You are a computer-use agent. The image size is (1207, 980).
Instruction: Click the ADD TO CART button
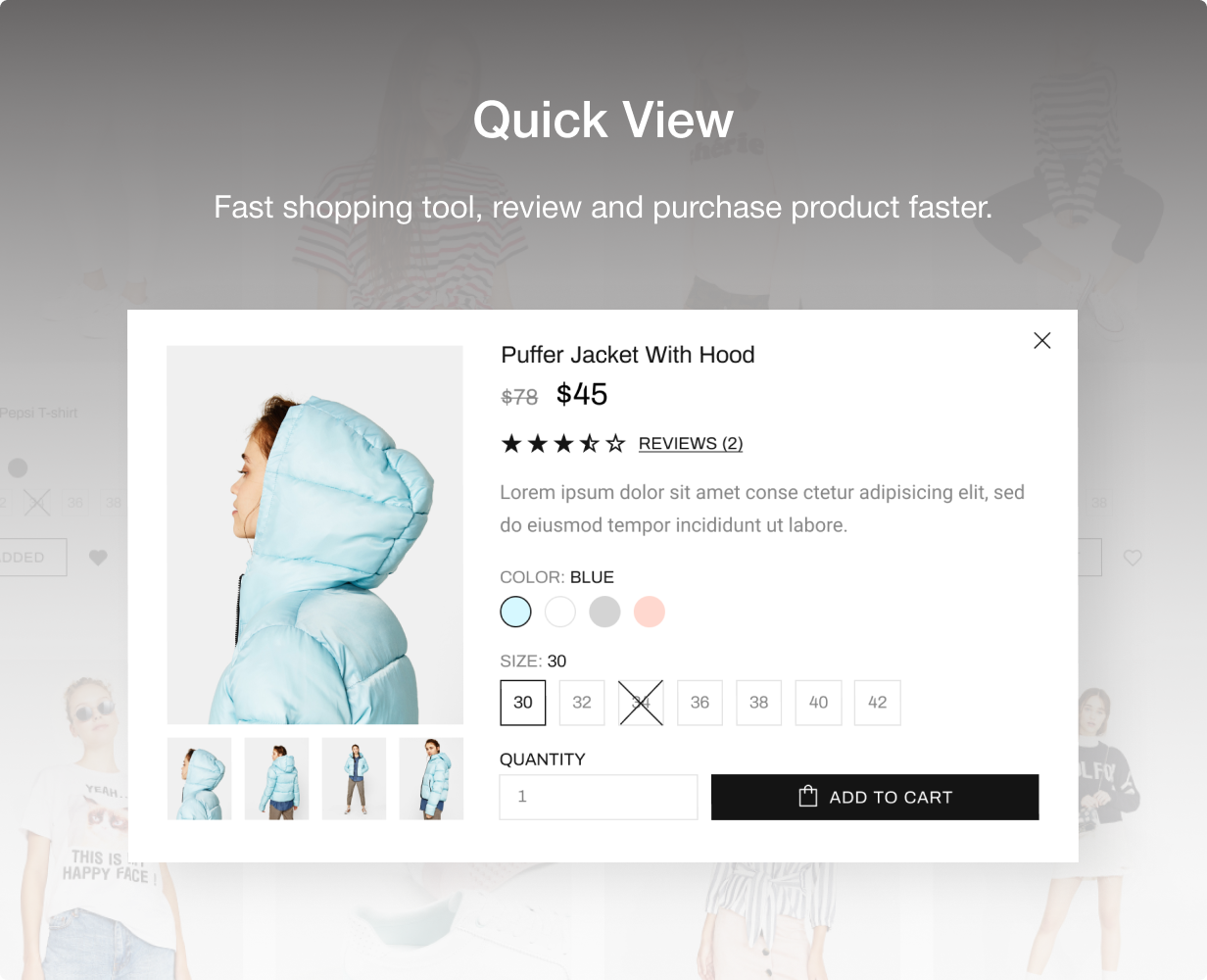click(875, 797)
